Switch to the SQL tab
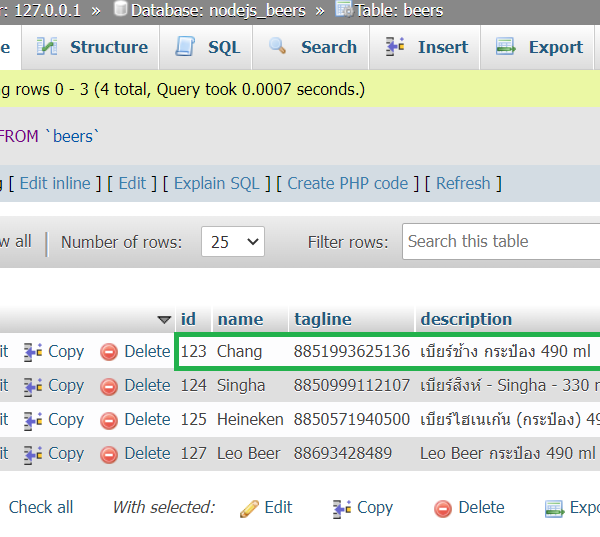The image size is (600, 537). pyautogui.click(x=210, y=47)
